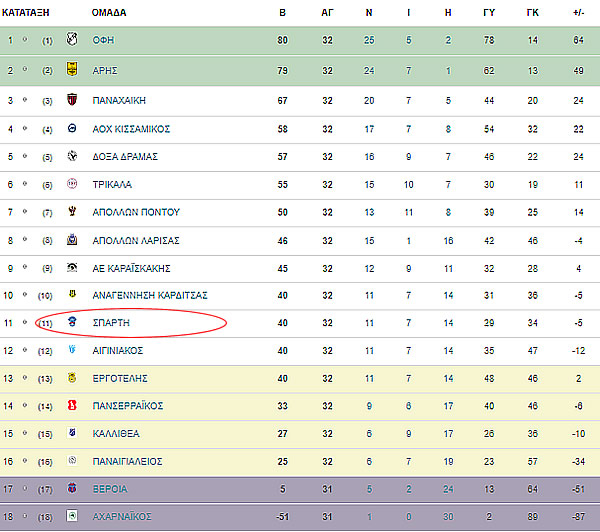Click the position indicator dot for ΤΡΙΚΑΛΑ
The width and height of the screenshot is (600, 532).
coord(25,184)
